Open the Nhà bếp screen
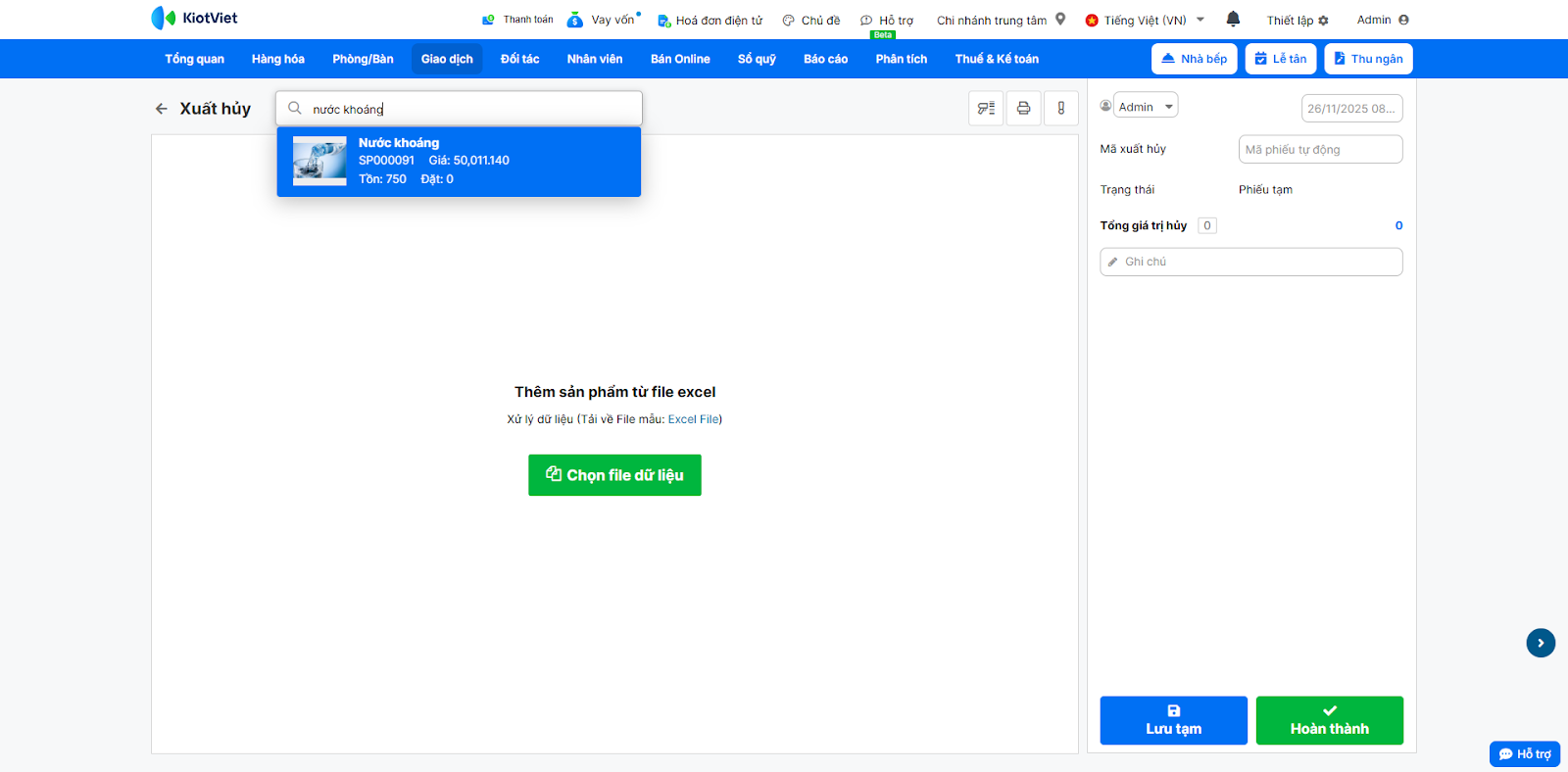Image resolution: width=1568 pixels, height=772 pixels. [x=1195, y=59]
